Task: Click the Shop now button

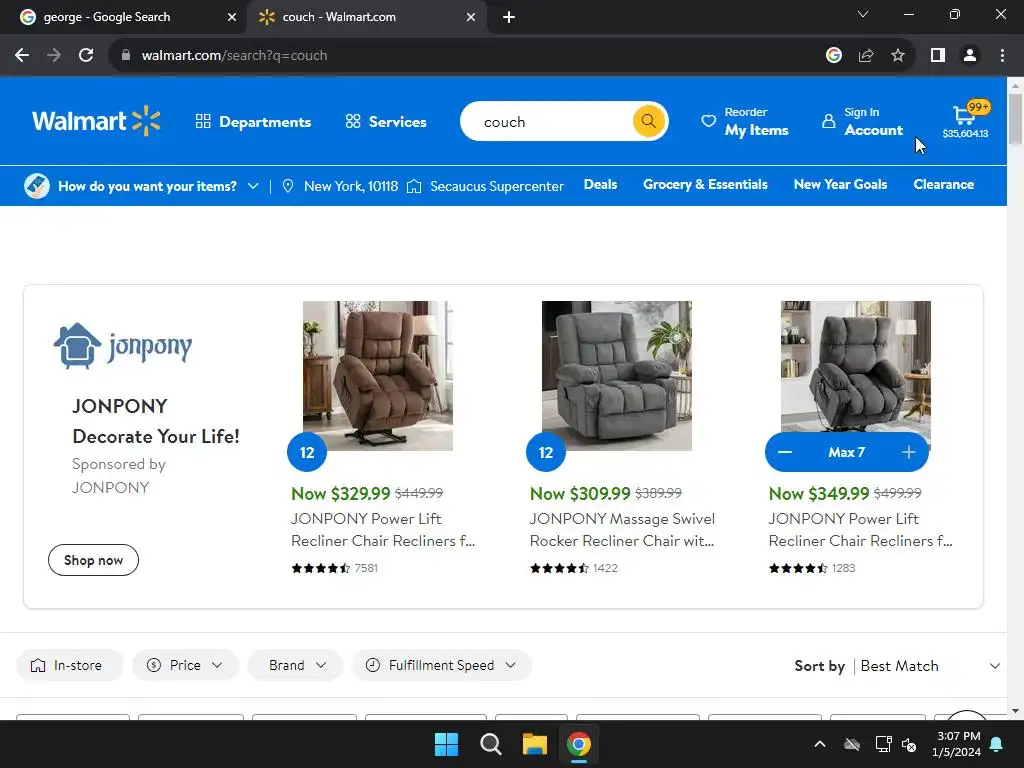Action: point(93,560)
